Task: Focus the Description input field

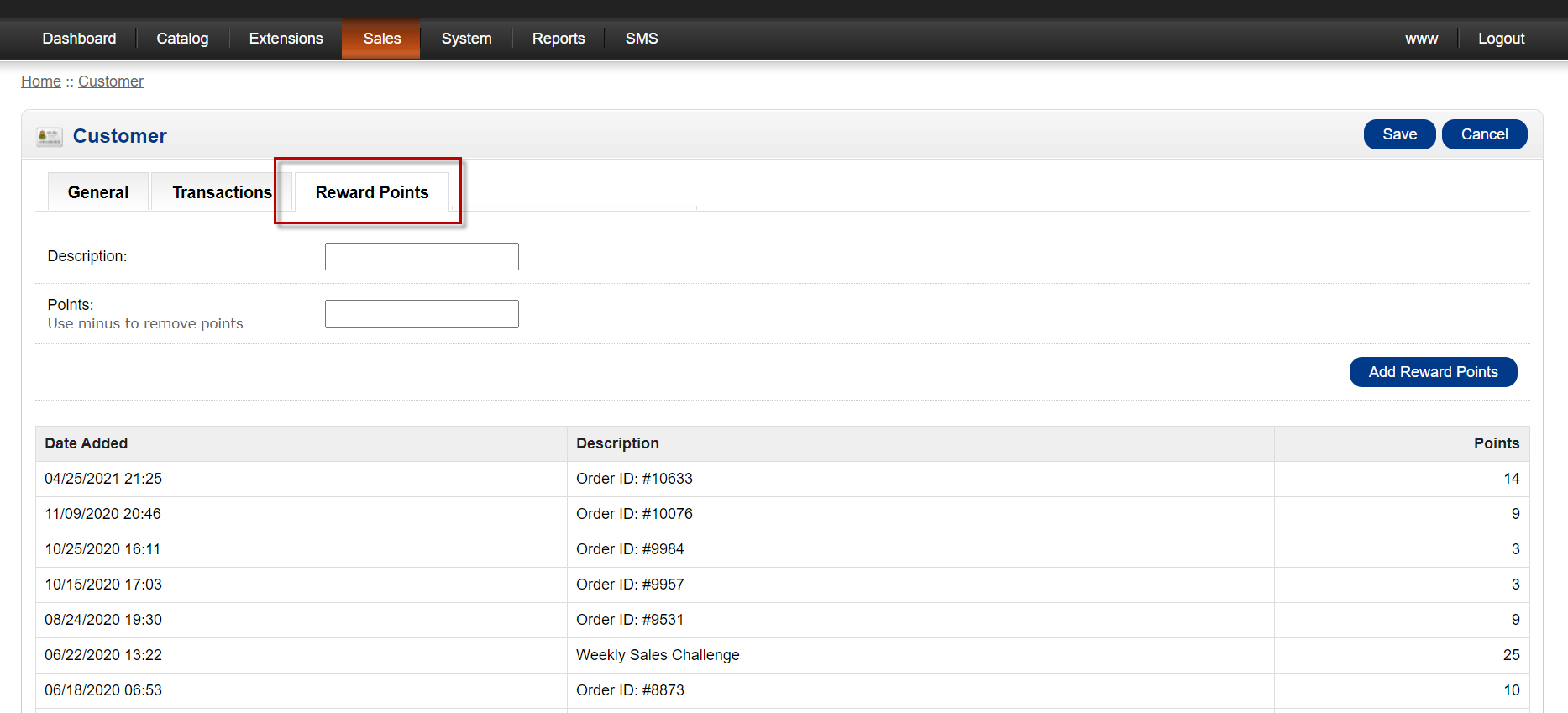Action: [422, 256]
